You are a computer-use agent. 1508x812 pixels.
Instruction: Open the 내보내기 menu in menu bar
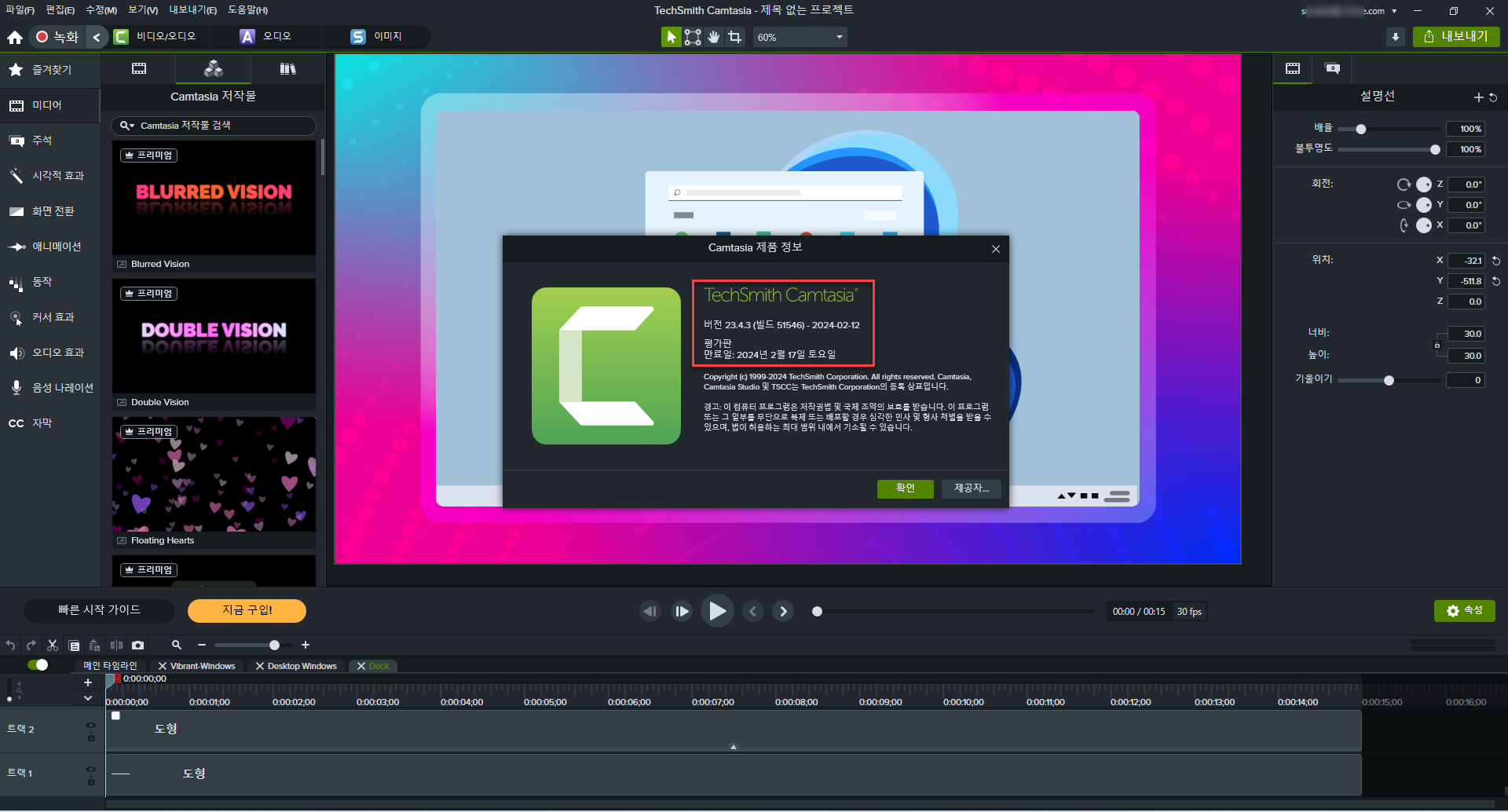[193, 10]
